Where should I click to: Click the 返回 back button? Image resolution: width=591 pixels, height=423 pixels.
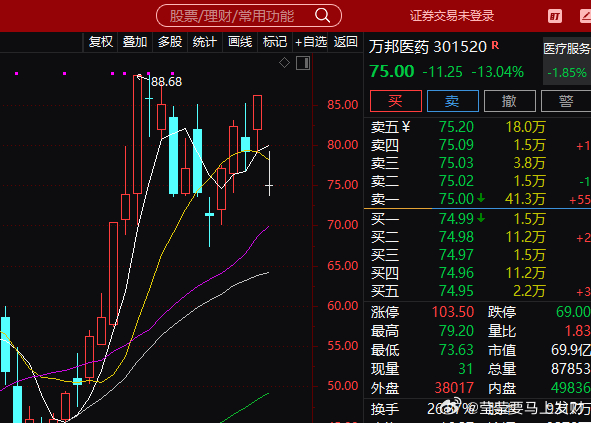point(345,41)
